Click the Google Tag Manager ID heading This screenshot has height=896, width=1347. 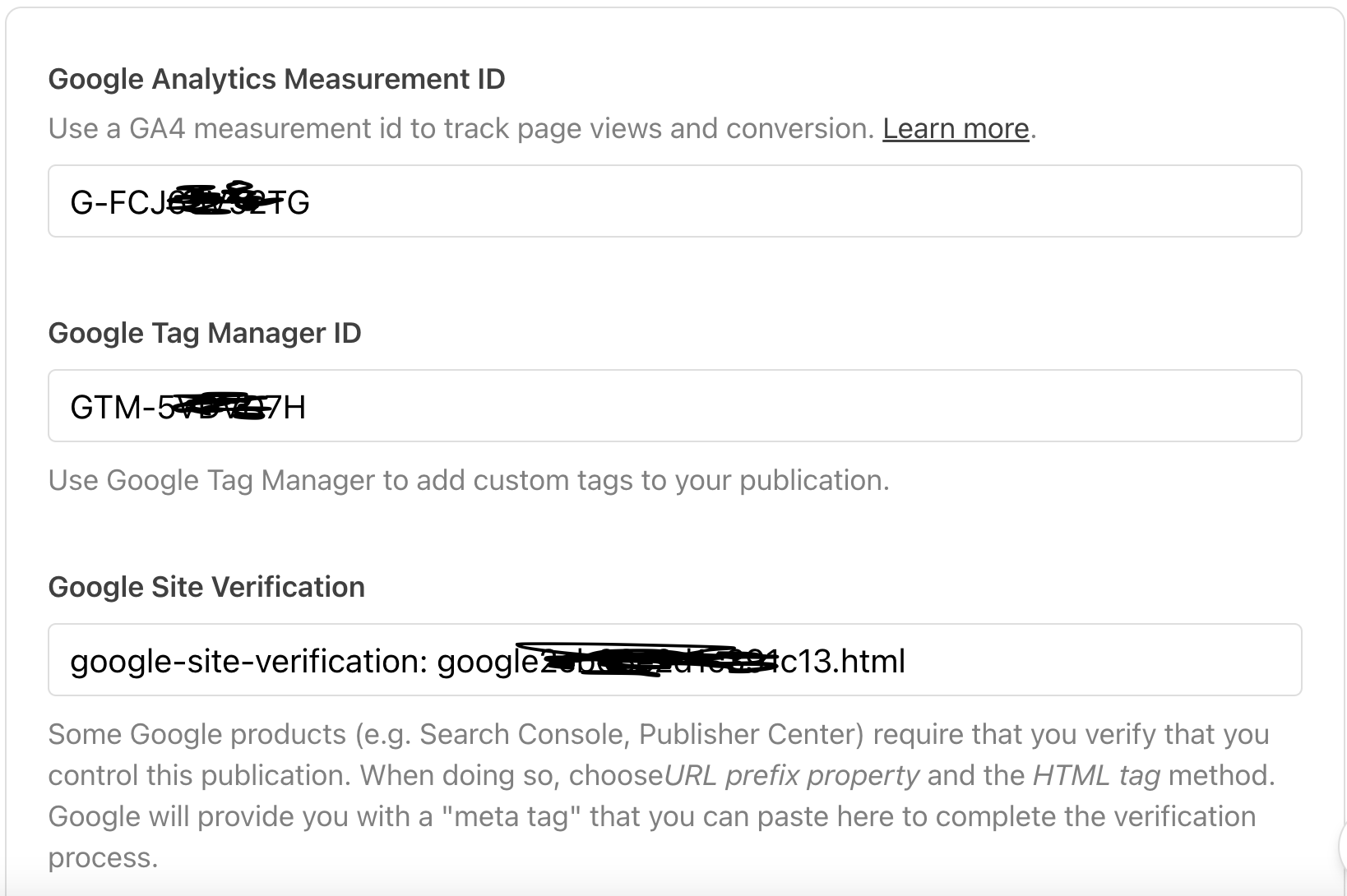coord(205,334)
